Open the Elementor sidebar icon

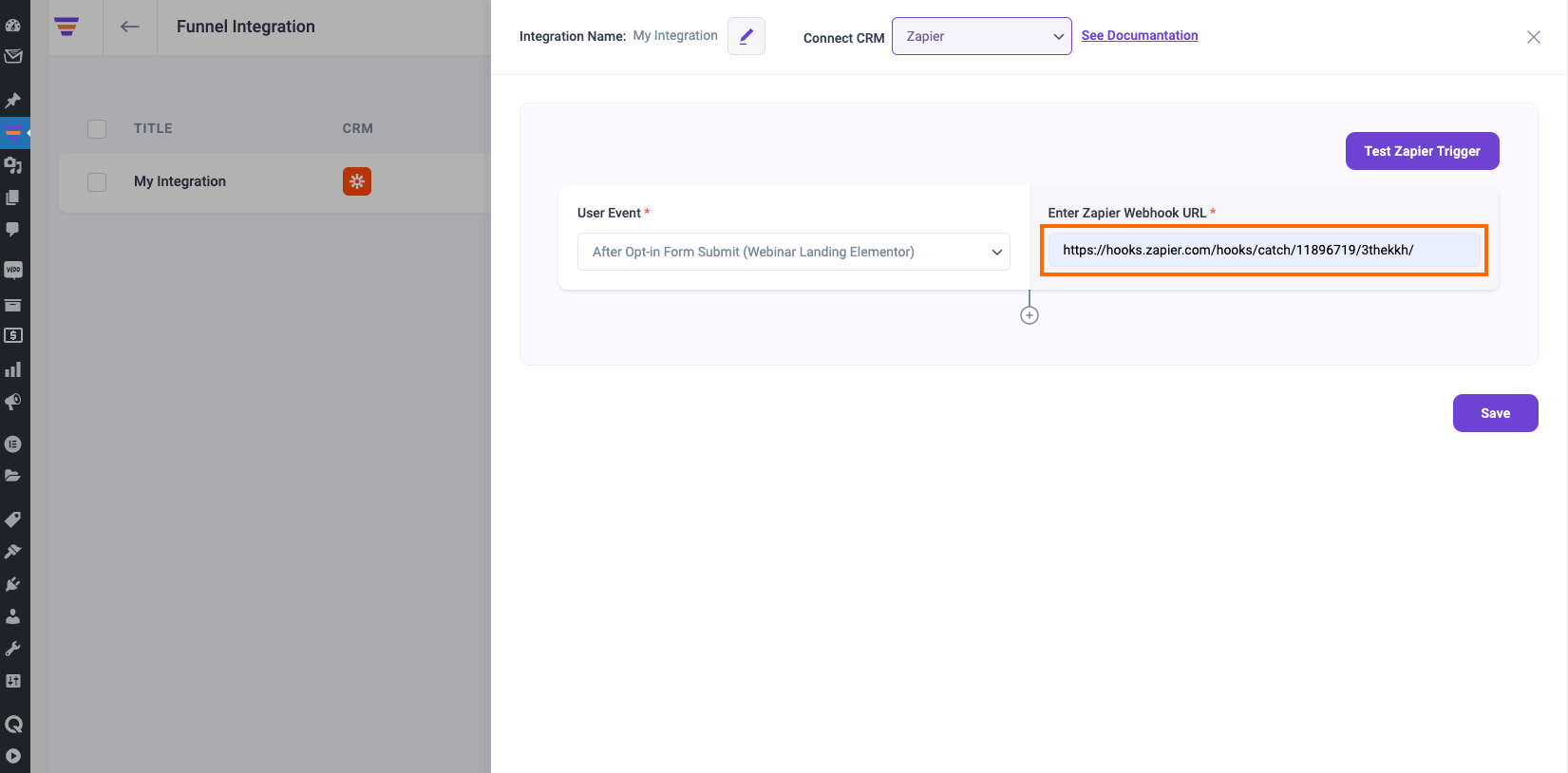pyautogui.click(x=13, y=443)
